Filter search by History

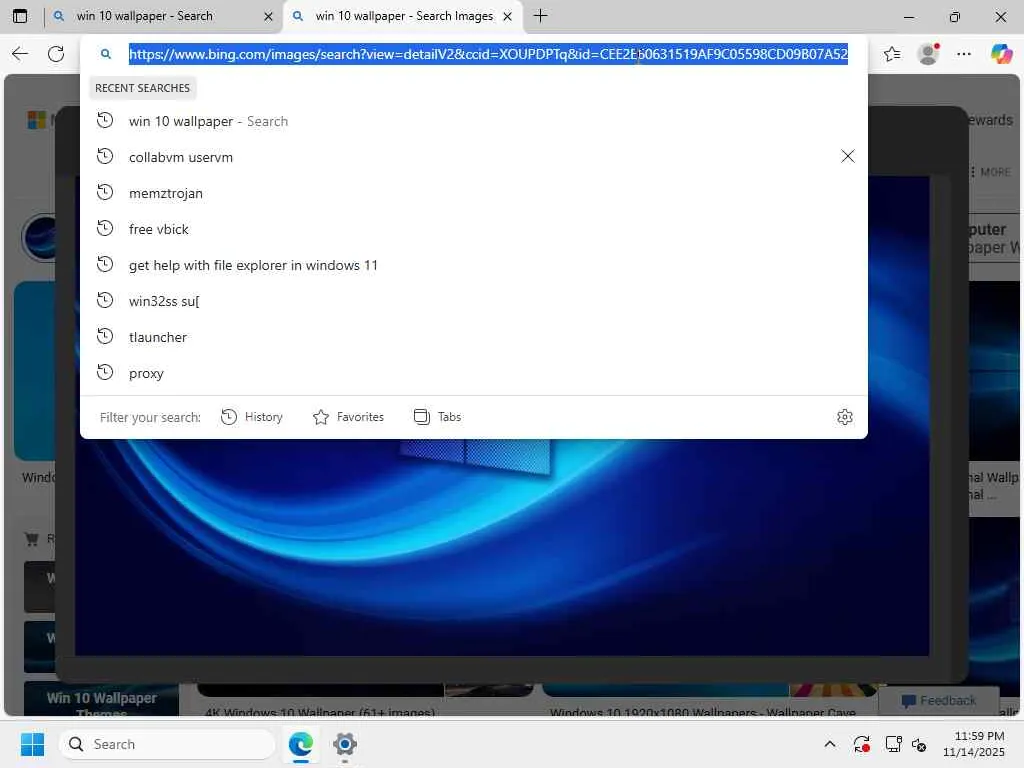tap(252, 417)
